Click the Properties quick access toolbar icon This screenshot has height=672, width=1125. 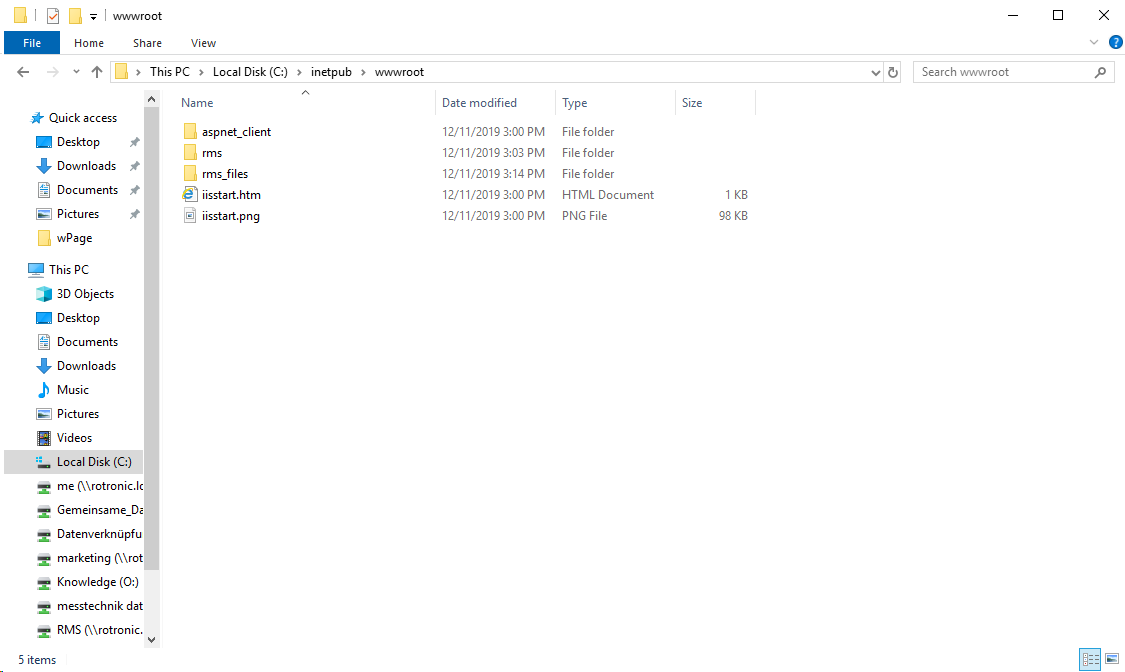(x=52, y=16)
